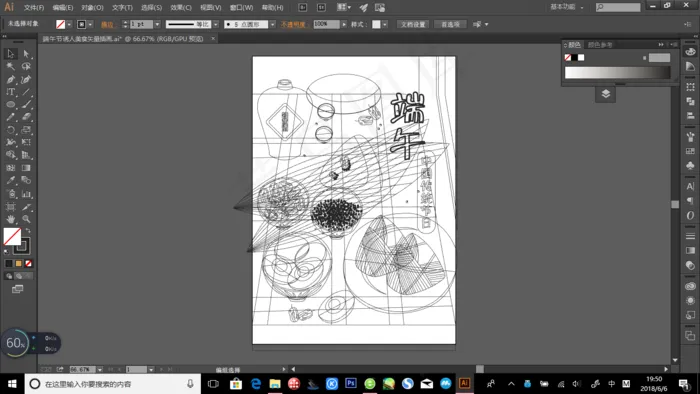The height and width of the screenshot is (394, 700).
Task: Open the Color panel in right dock
Action: pos(690,52)
